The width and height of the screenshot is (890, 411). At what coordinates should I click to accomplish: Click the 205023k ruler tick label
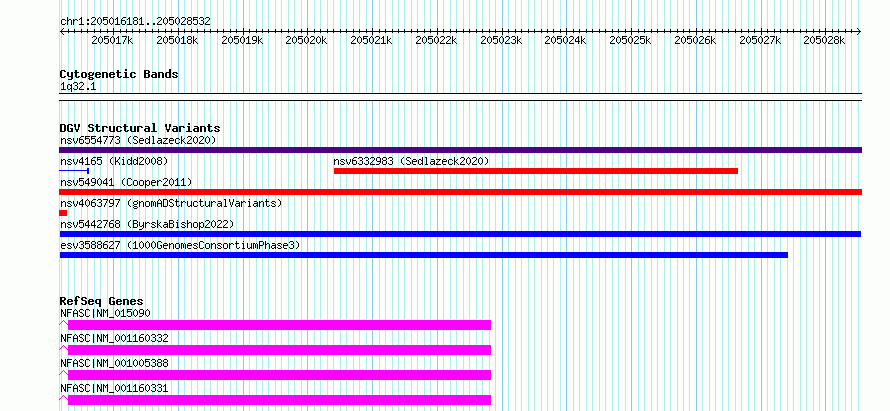coord(501,40)
